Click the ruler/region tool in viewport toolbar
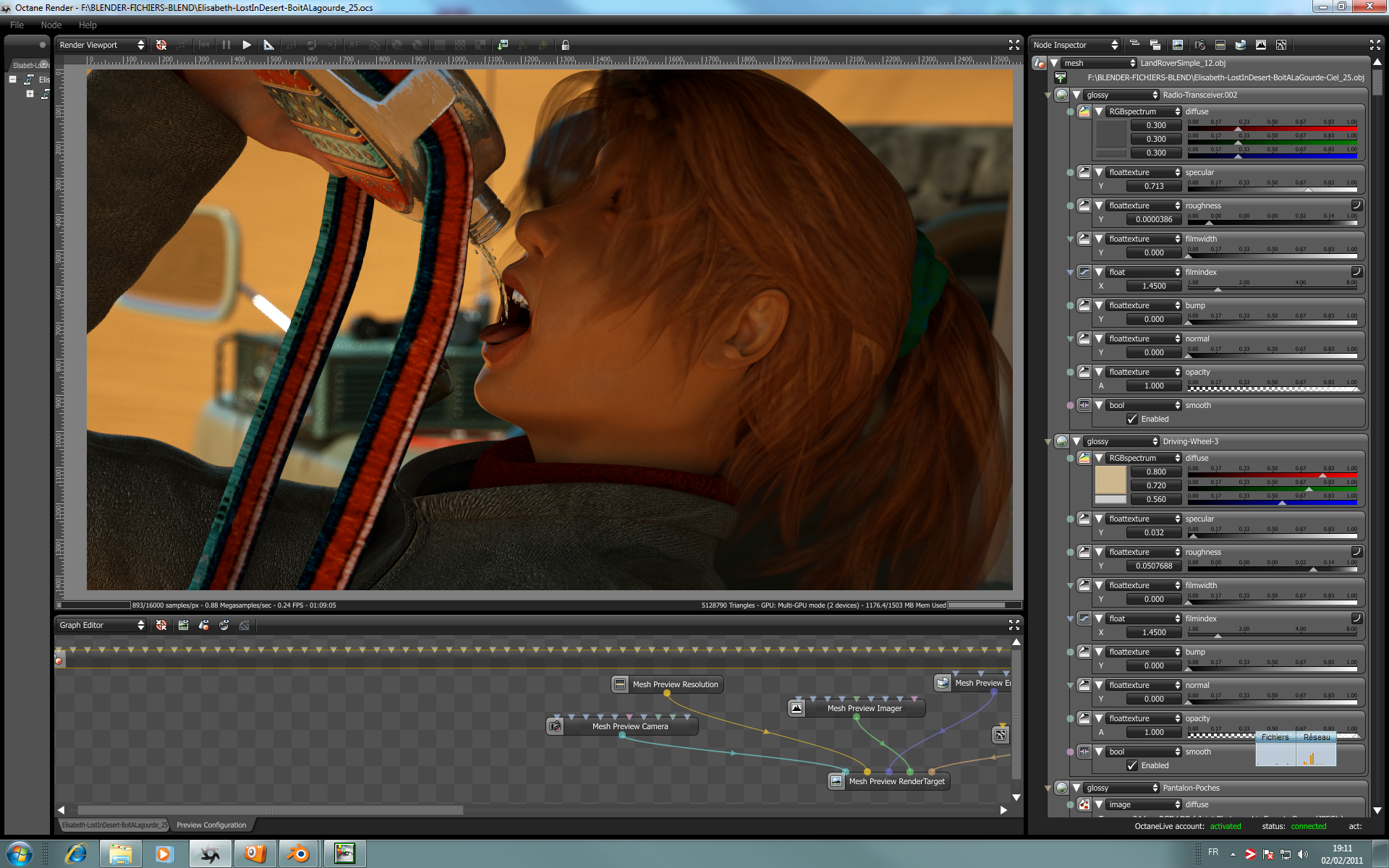Image resolution: width=1389 pixels, height=868 pixels. tap(268, 45)
